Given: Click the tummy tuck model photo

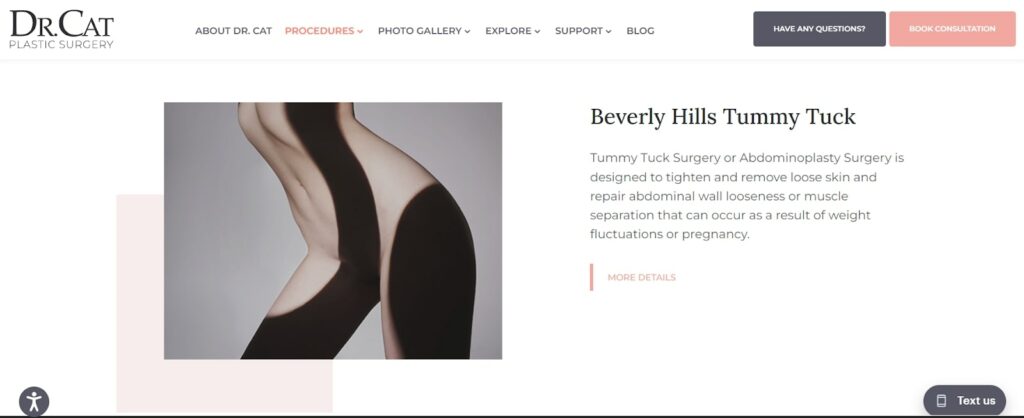Looking at the screenshot, I should 333,231.
